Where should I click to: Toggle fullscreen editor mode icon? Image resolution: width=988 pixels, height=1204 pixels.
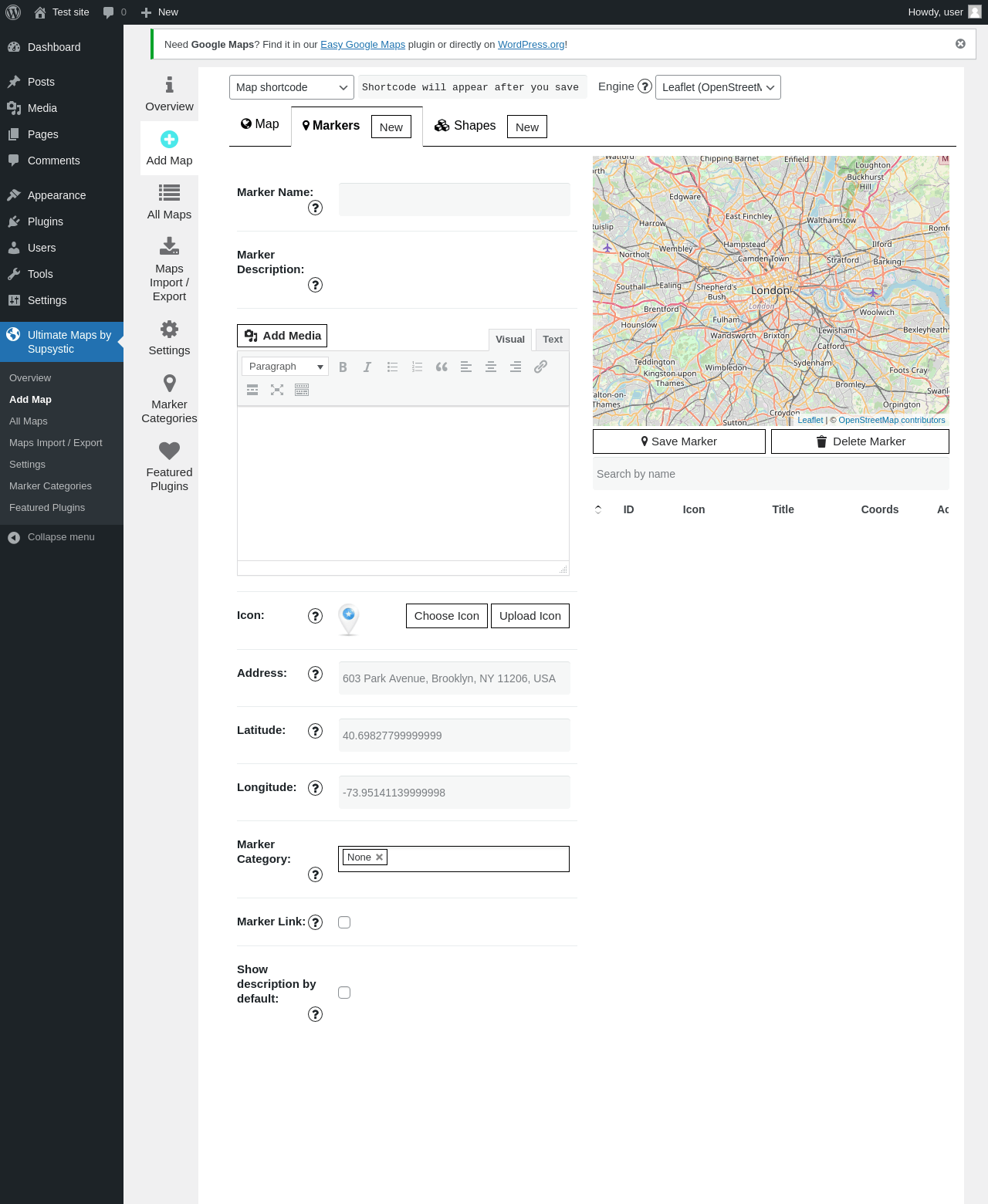pyautogui.click(x=277, y=390)
